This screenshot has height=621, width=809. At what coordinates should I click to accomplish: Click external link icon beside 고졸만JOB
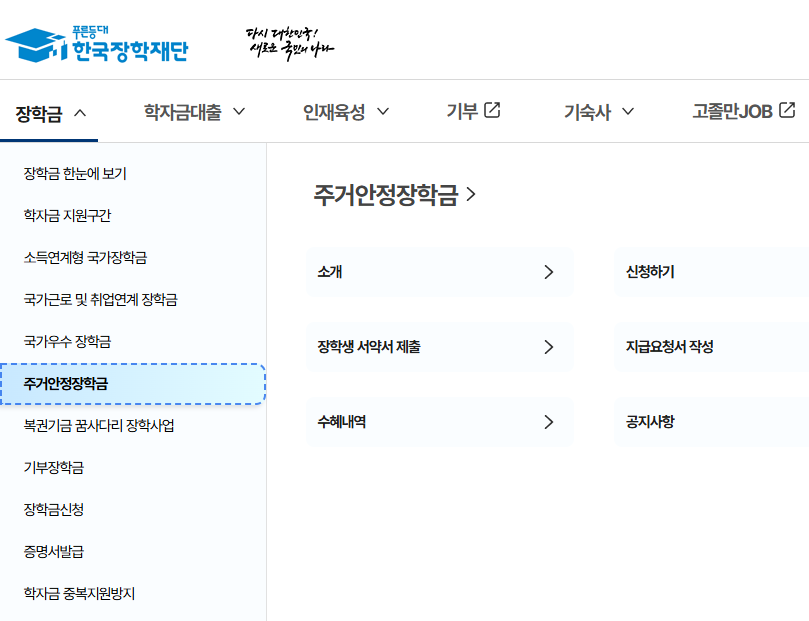[787, 110]
